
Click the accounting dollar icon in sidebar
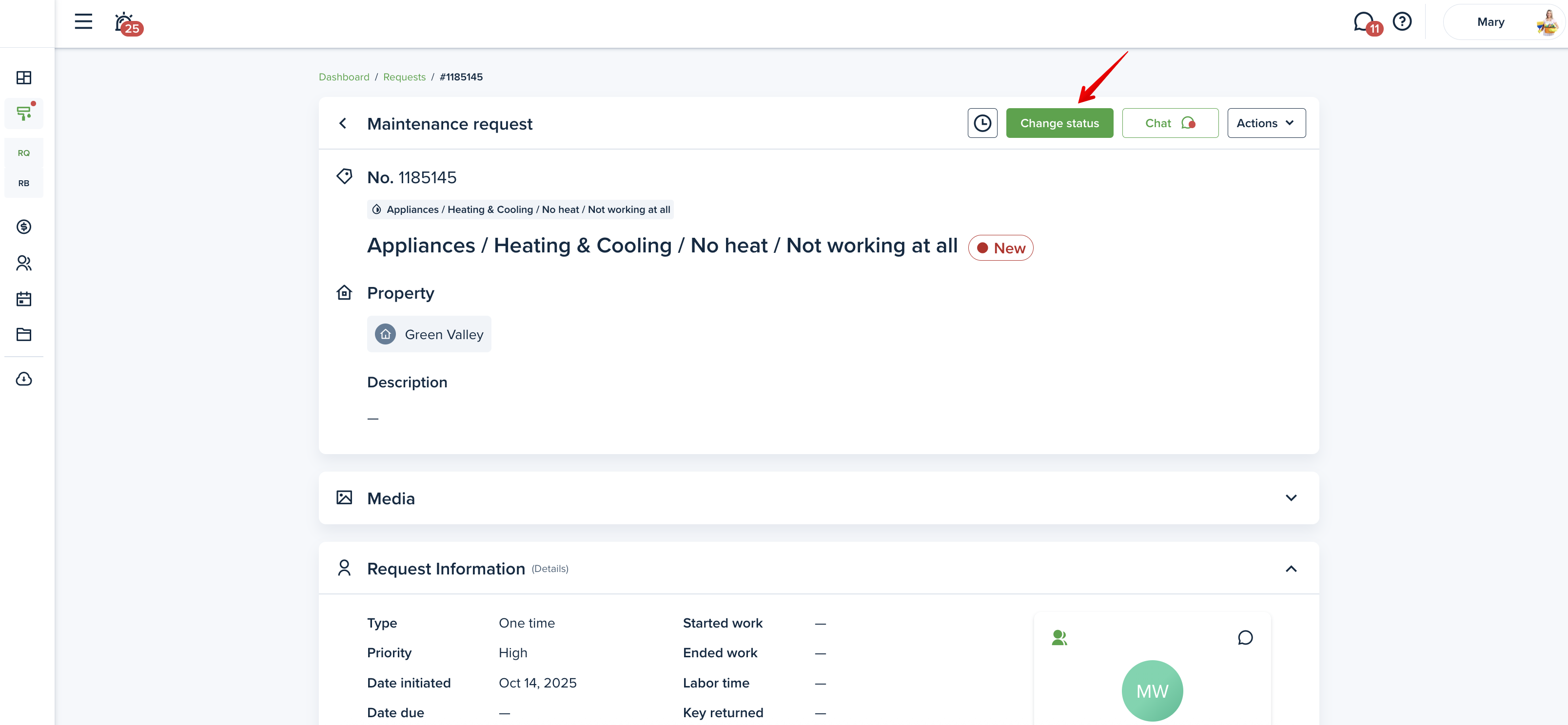[24, 227]
